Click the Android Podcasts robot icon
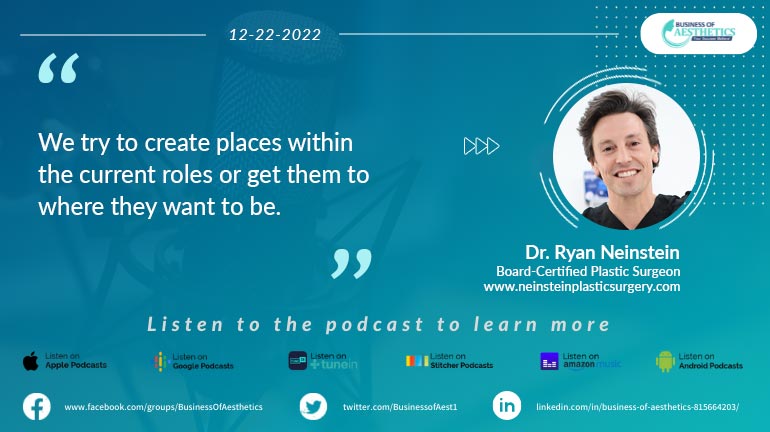The image size is (770, 432). pyautogui.click(x=665, y=361)
